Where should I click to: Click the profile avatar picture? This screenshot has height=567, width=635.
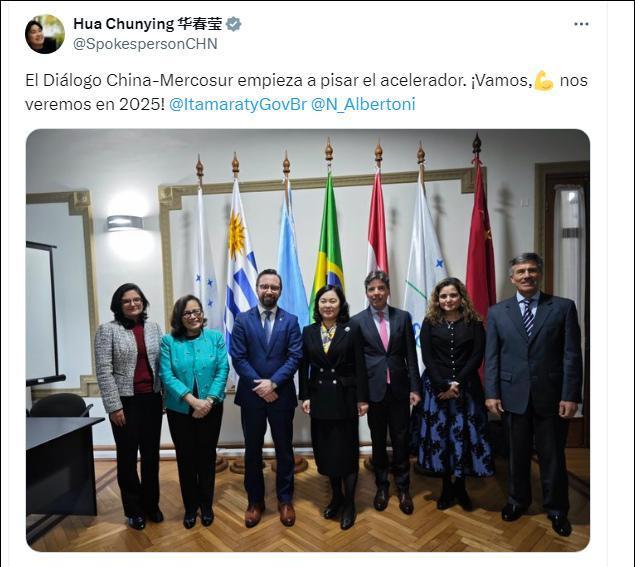point(45,34)
